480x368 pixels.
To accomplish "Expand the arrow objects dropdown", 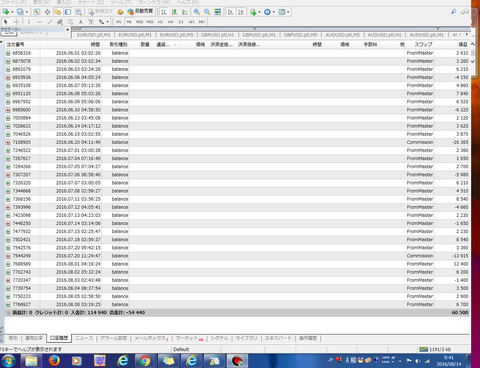I will point(107,22).
